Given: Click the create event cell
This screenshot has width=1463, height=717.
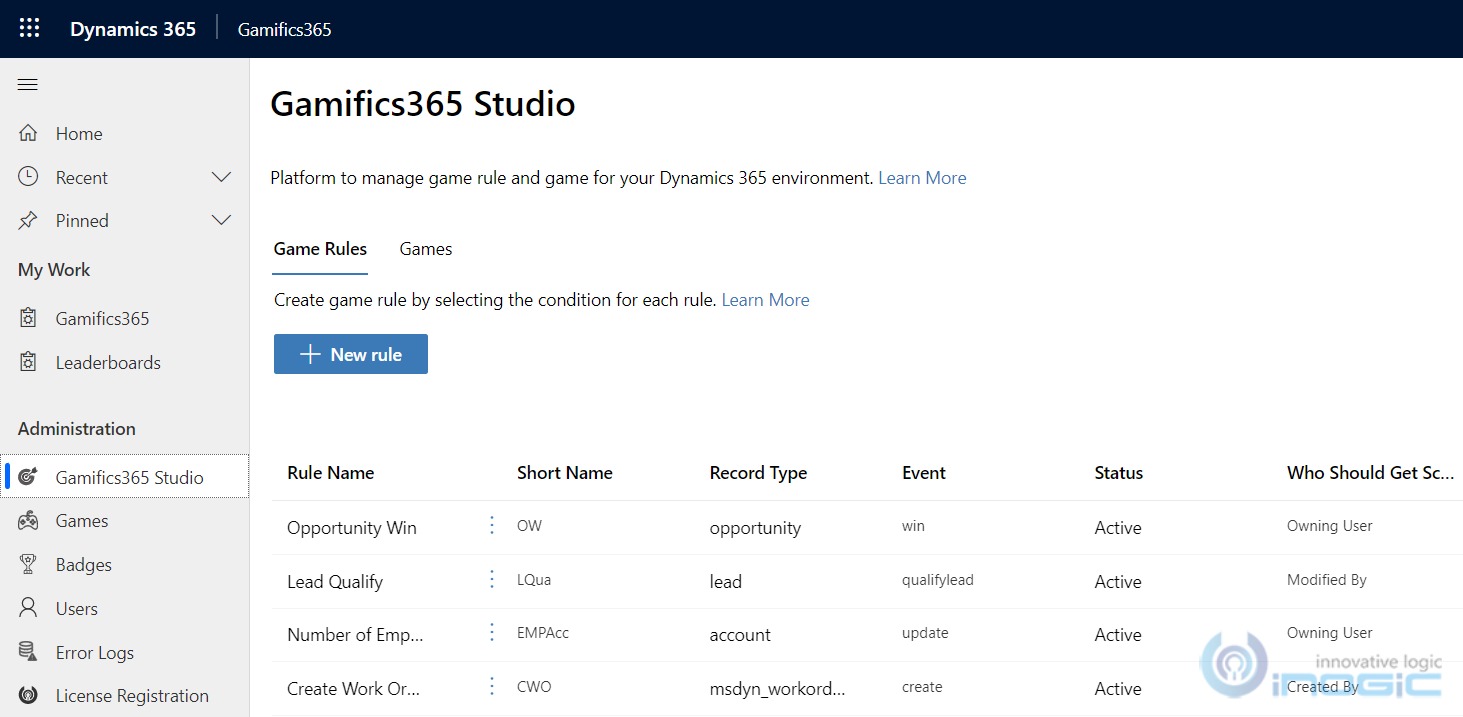Looking at the screenshot, I should [922, 687].
